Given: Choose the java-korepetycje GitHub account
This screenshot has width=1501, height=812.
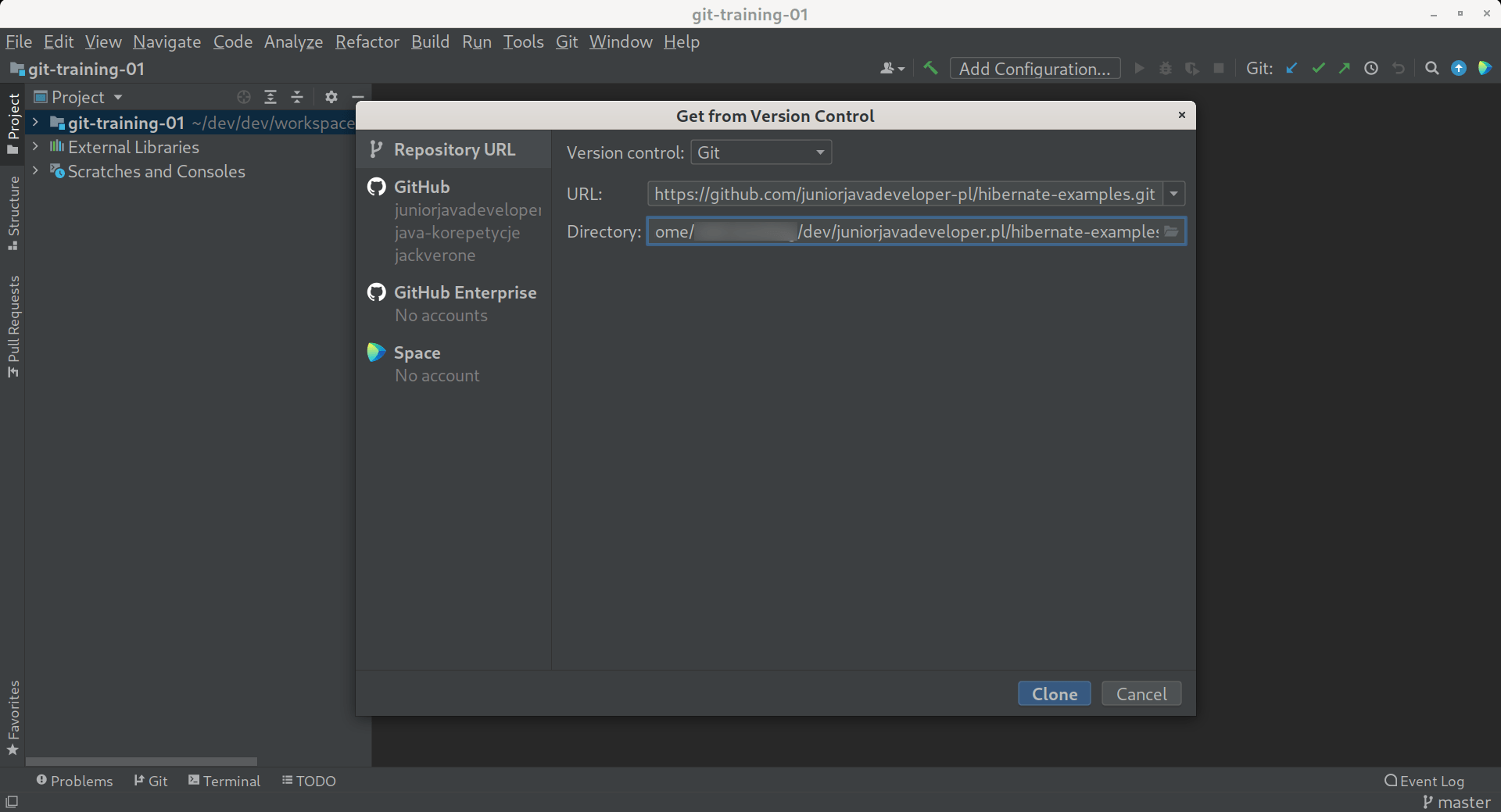Looking at the screenshot, I should pyautogui.click(x=457, y=233).
